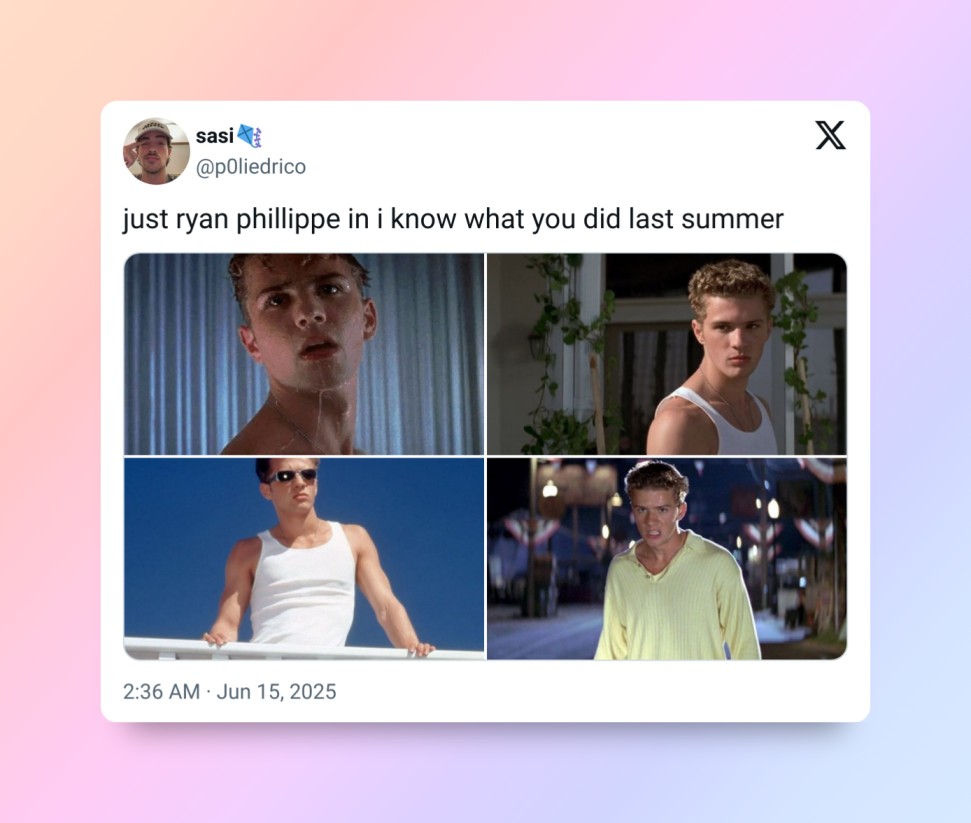Click the 2:36 AM timestamp

tap(161, 691)
